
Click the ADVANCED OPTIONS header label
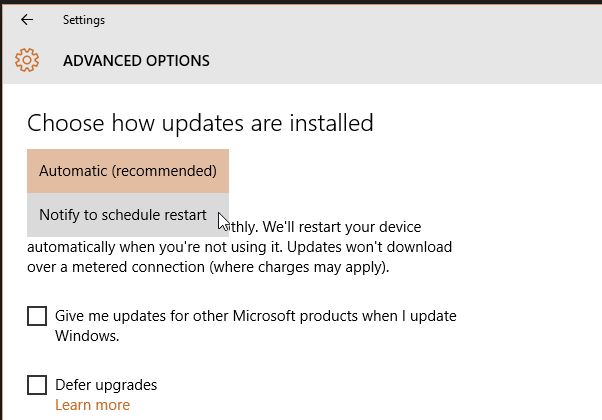(136, 61)
